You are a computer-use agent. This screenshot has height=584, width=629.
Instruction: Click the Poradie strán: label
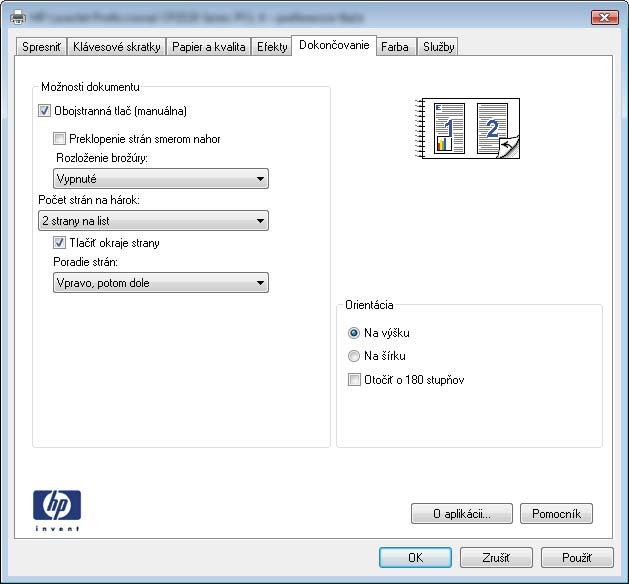(x=85, y=262)
